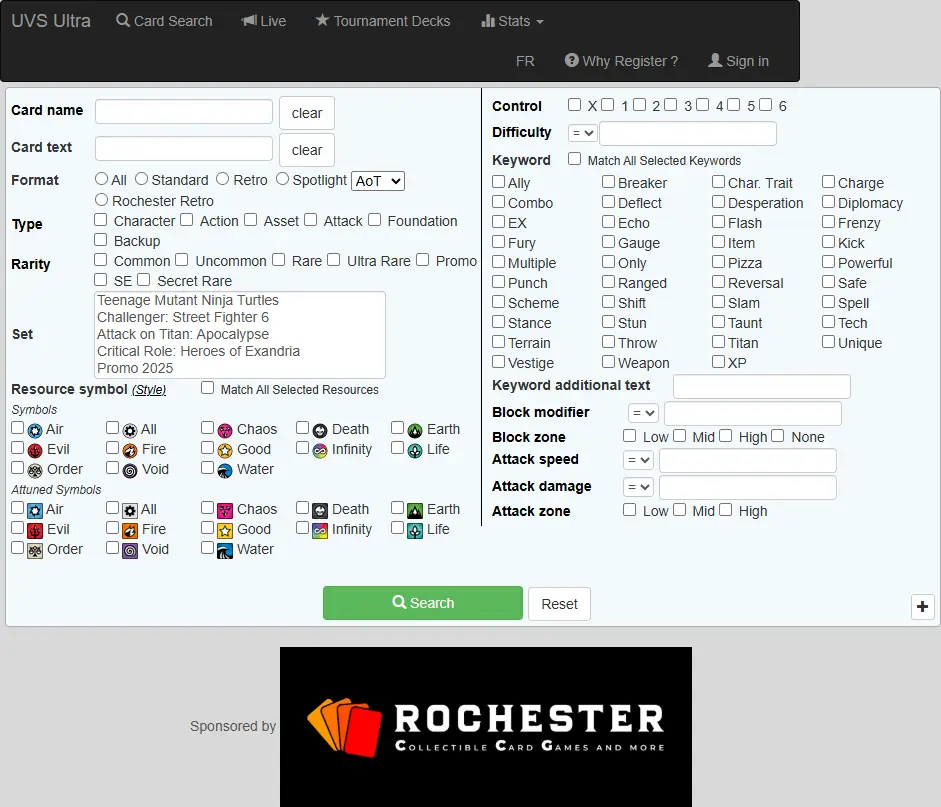Click the attuned Infinity symbol icon

[x=320, y=530]
